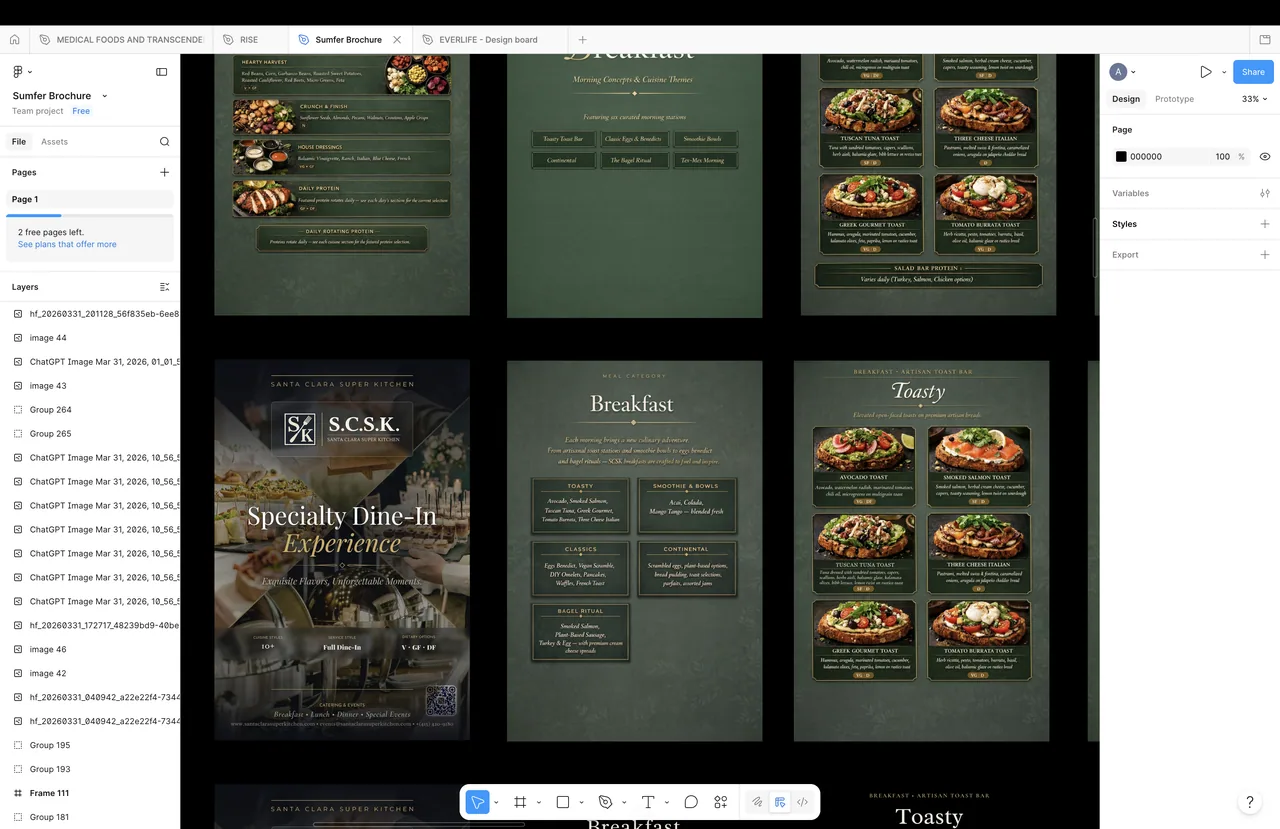Search layers with the magnifier icon
This screenshot has height=829, width=1280.
[x=165, y=142]
